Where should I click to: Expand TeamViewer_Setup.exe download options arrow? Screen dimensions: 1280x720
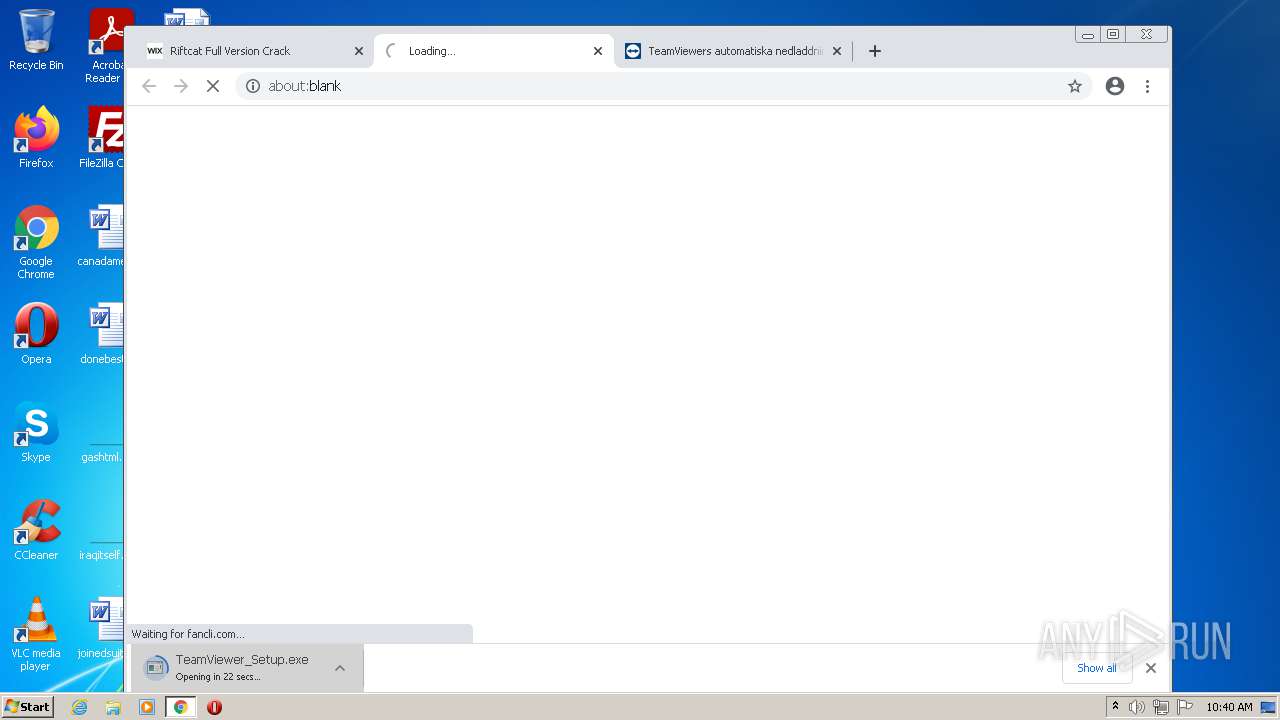click(x=340, y=668)
